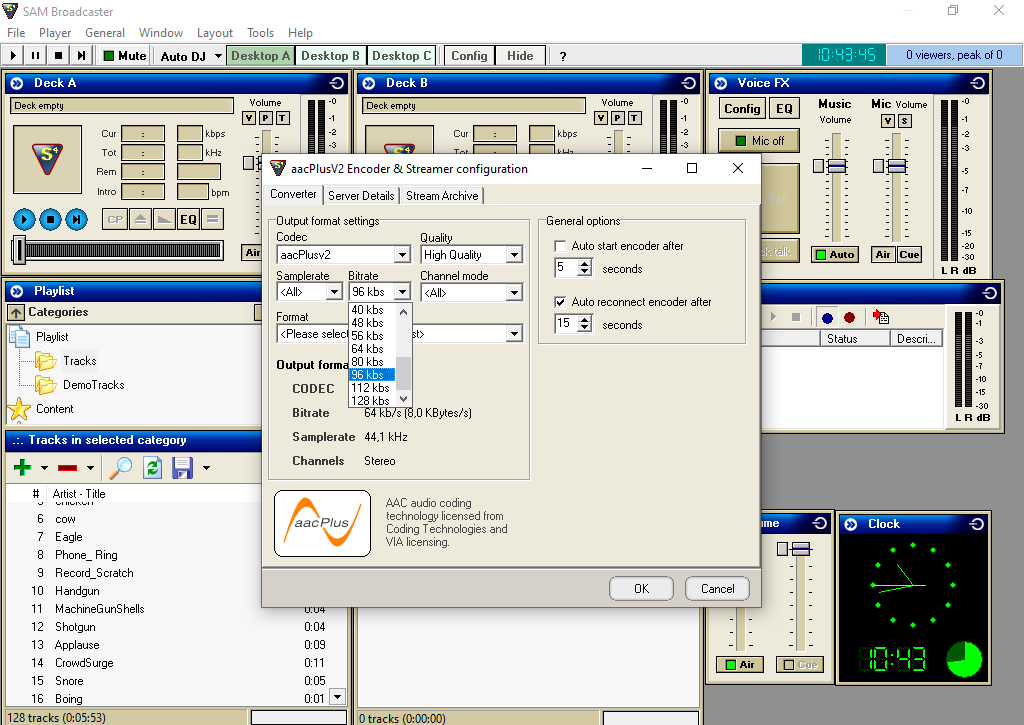Click the green refresh tracks icon
The height and width of the screenshot is (725, 1024).
152,467
